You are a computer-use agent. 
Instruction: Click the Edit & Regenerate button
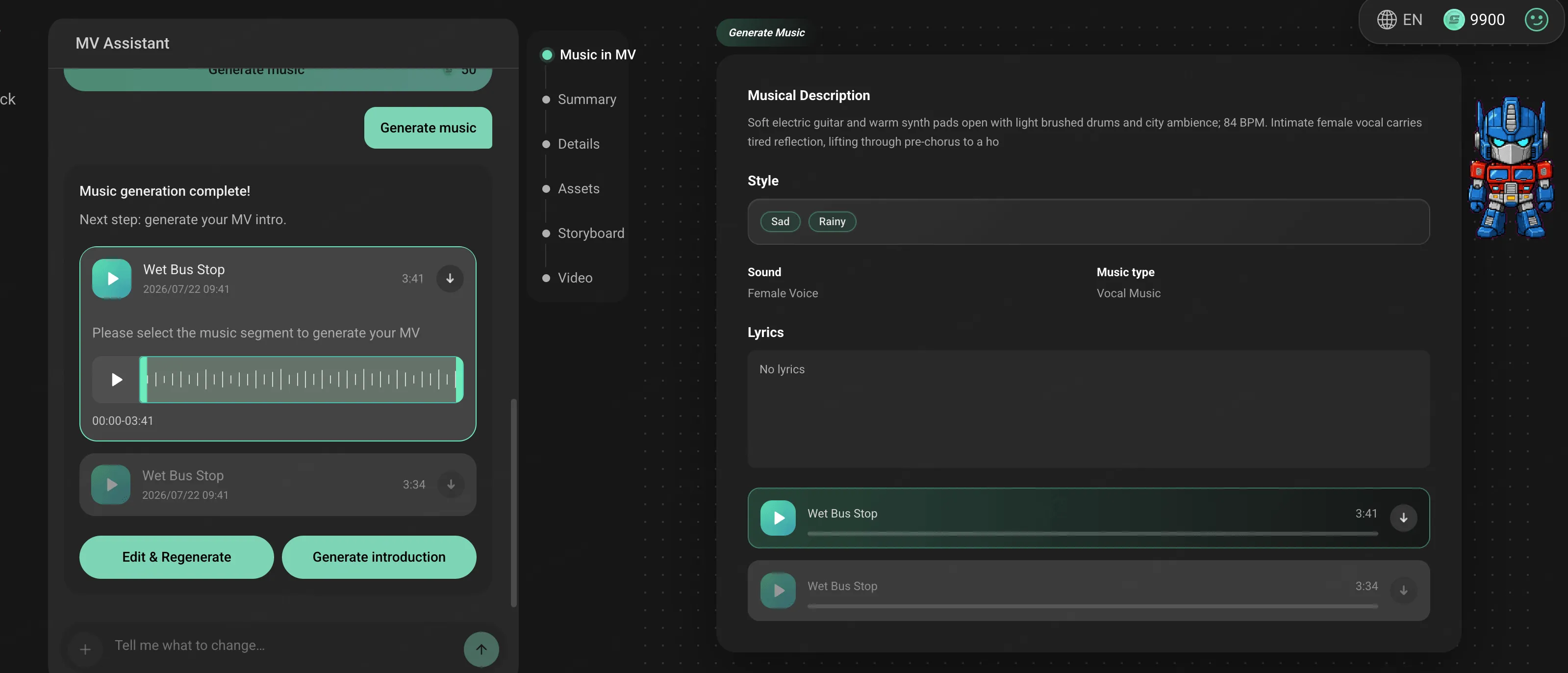177,557
